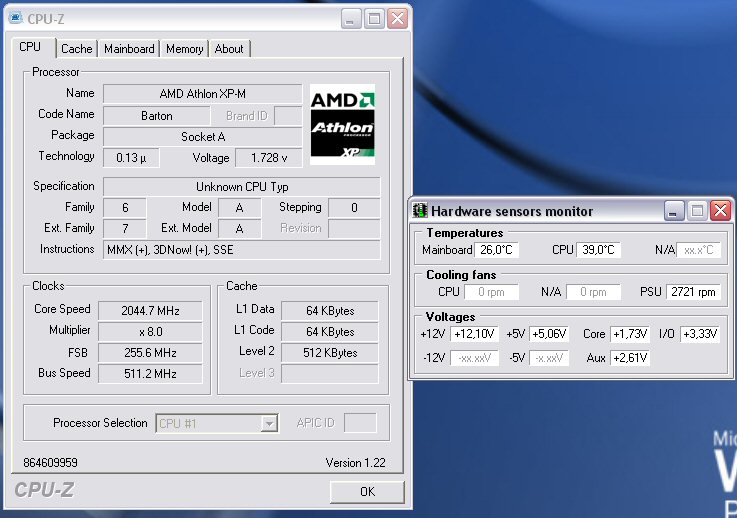This screenshot has width=737, height=518.
Task: Click the Aux voltage '+2,61V'
Action: (x=630, y=358)
